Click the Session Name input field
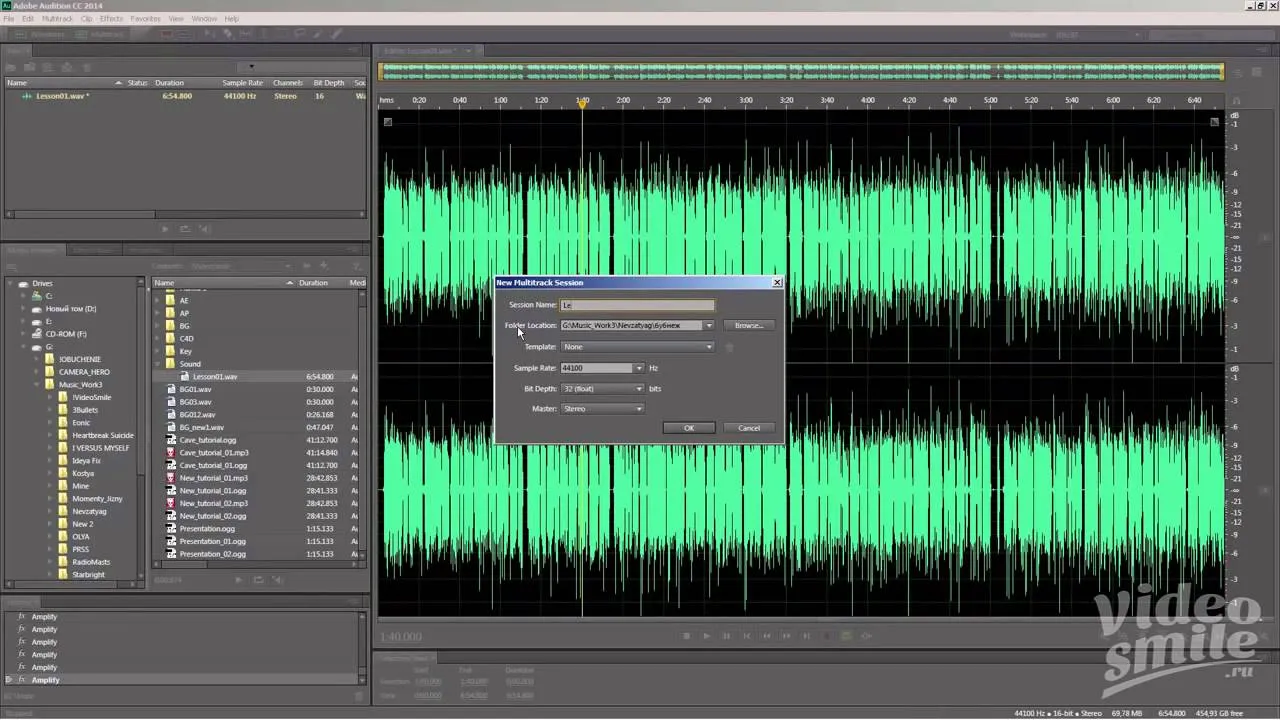 637,305
